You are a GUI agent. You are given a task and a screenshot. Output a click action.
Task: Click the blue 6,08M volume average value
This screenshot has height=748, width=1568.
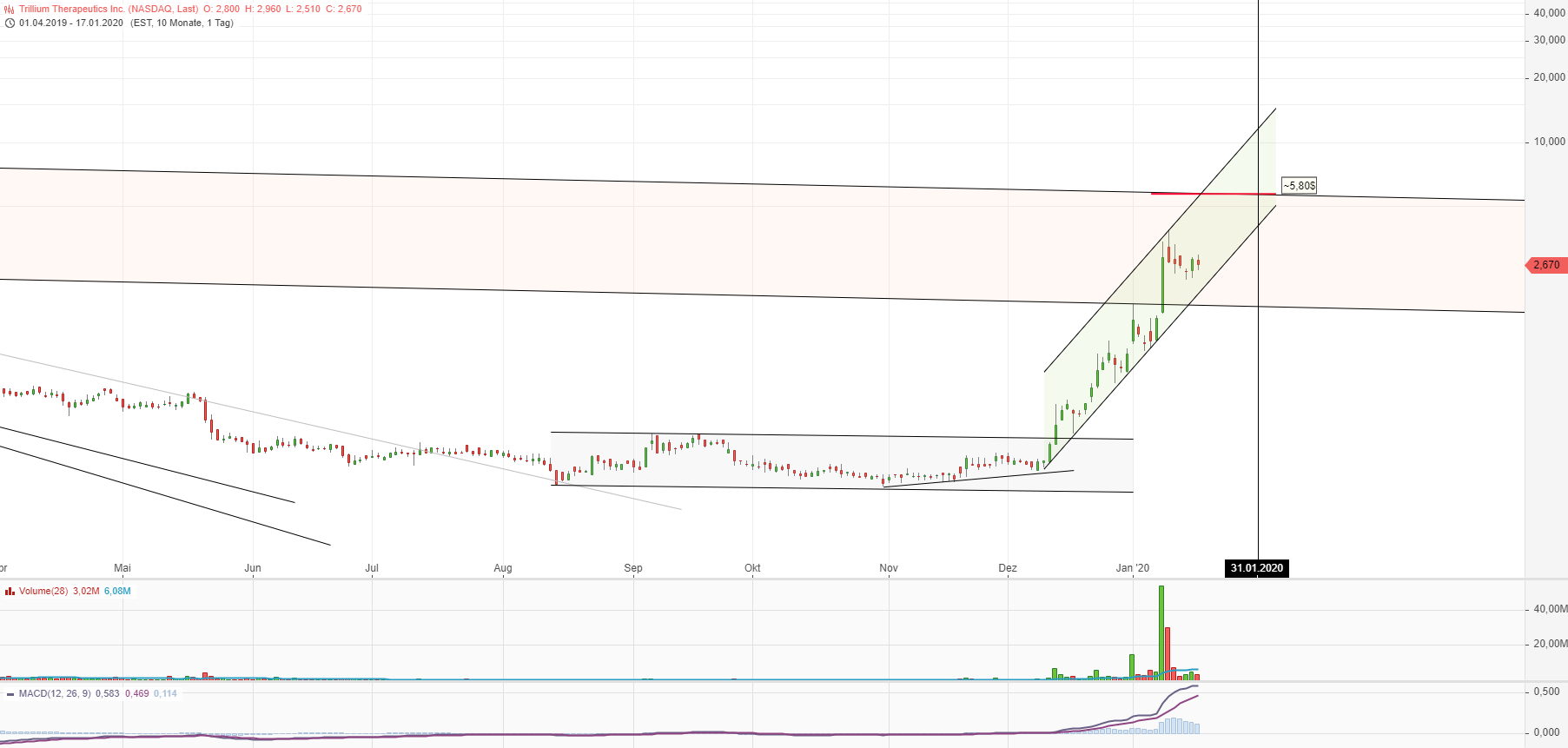coord(117,592)
